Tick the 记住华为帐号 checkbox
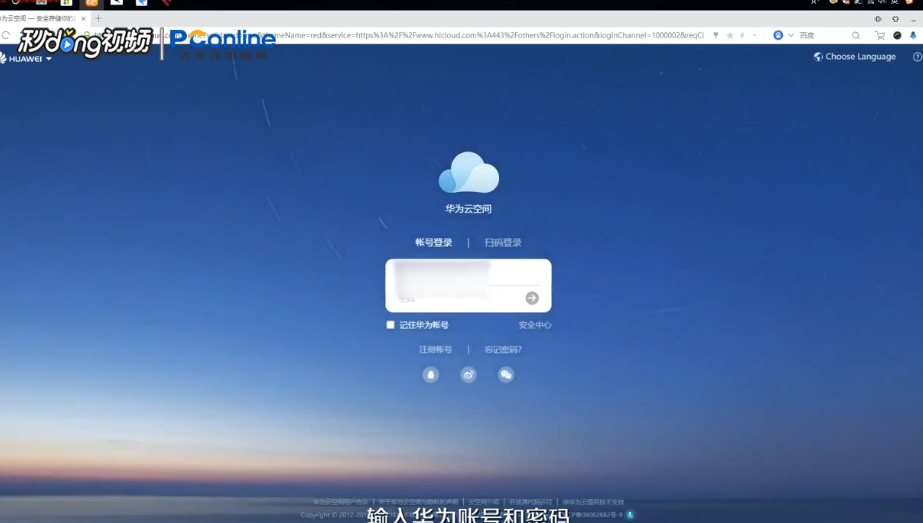This screenshot has width=923, height=523. (390, 325)
